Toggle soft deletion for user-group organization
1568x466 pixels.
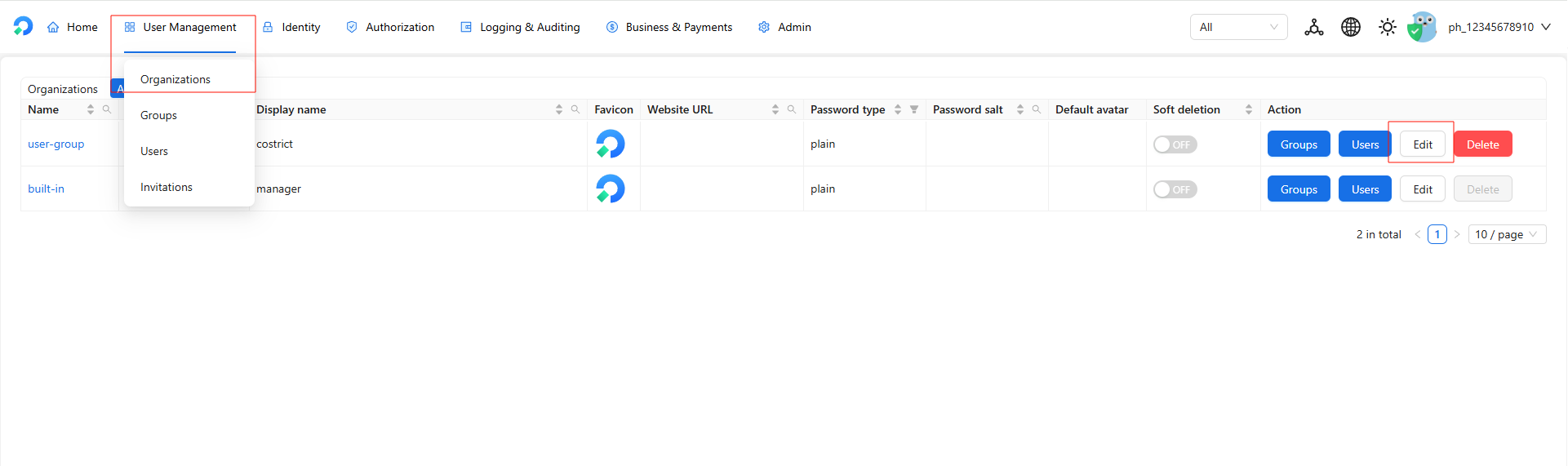[x=1175, y=144]
